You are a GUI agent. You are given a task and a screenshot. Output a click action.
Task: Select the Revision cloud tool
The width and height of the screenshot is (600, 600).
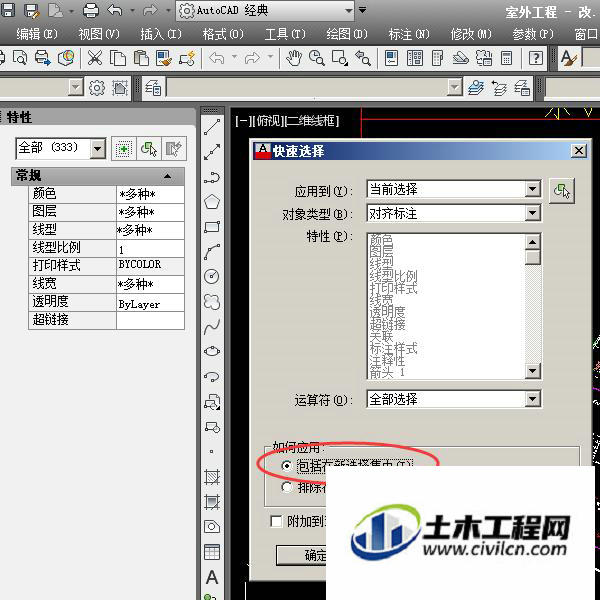tap(212, 302)
